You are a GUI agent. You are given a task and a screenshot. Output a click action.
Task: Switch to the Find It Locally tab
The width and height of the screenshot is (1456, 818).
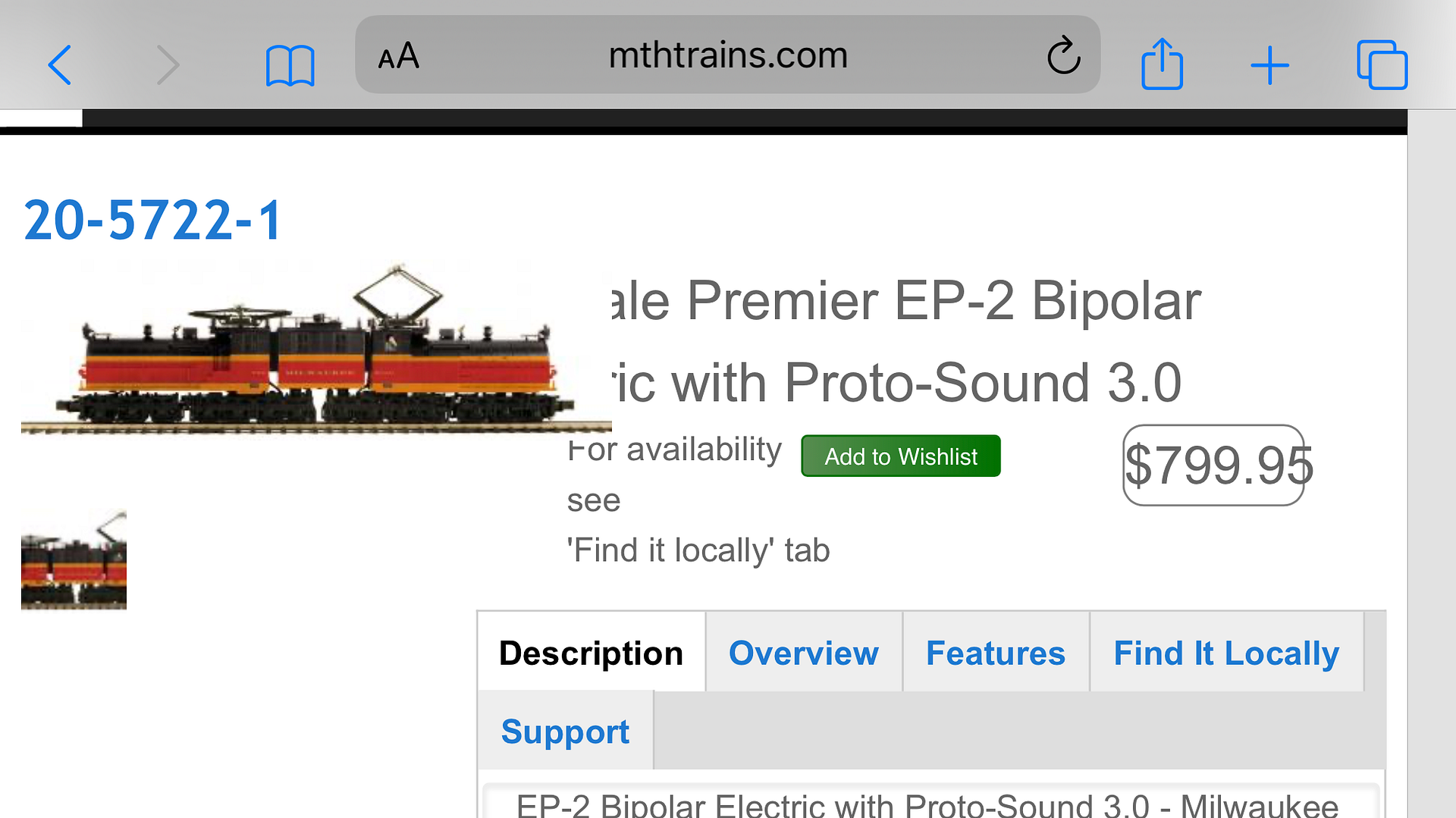(1225, 653)
